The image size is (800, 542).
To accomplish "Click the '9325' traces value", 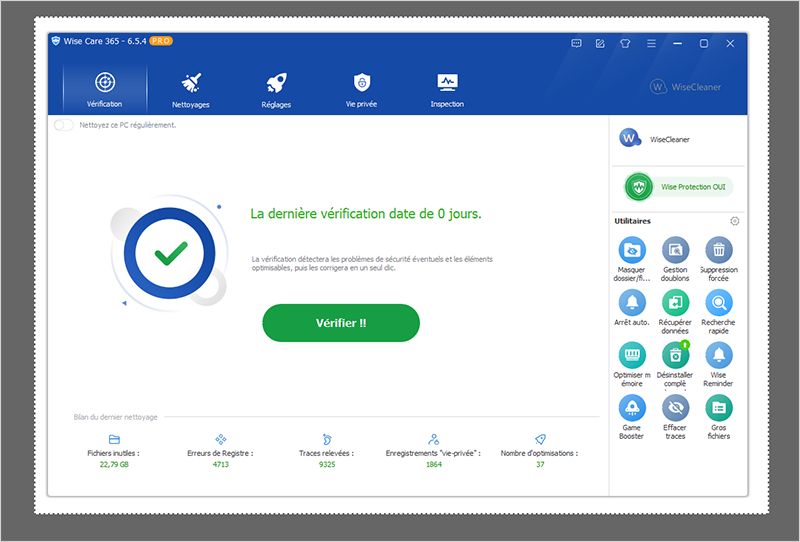I will 327,464.
